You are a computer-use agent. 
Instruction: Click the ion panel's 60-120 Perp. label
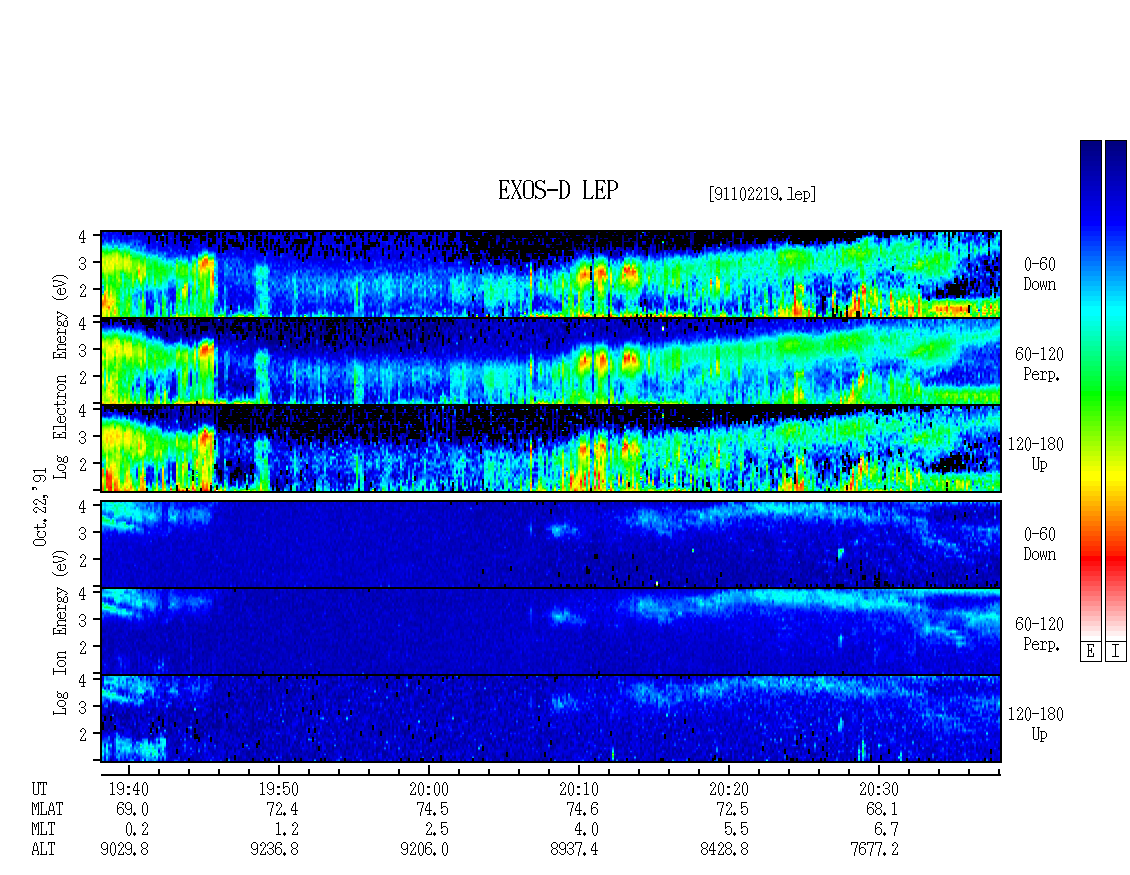(1039, 634)
